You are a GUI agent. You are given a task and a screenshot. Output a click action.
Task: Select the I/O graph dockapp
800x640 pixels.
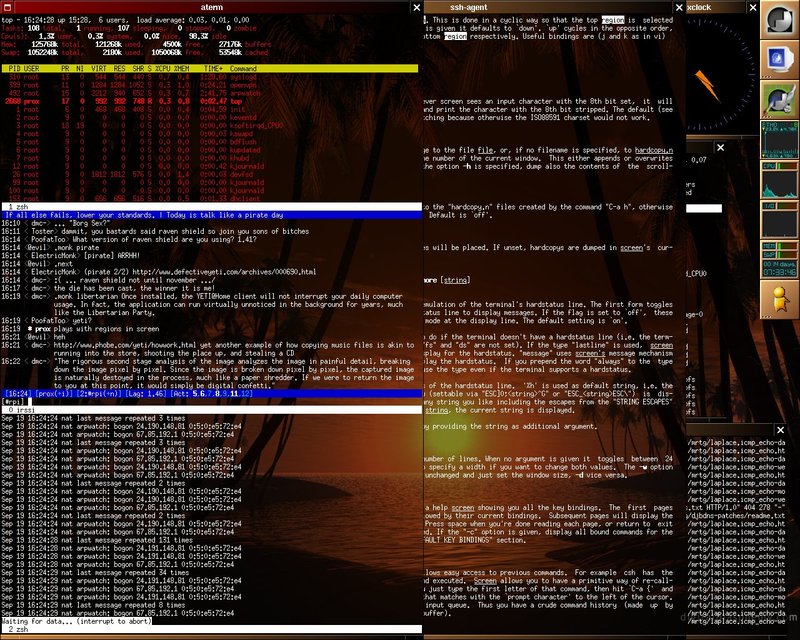(780, 219)
